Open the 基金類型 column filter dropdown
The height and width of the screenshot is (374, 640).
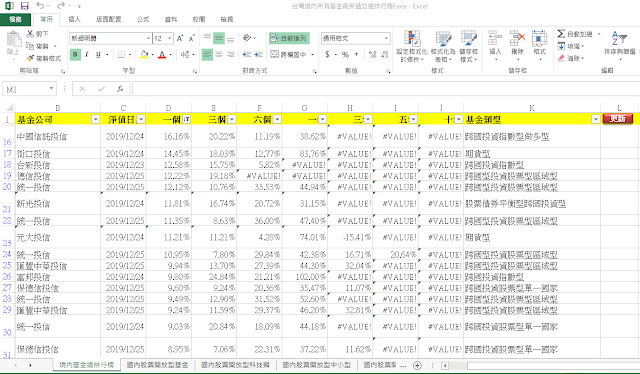(x=596, y=119)
